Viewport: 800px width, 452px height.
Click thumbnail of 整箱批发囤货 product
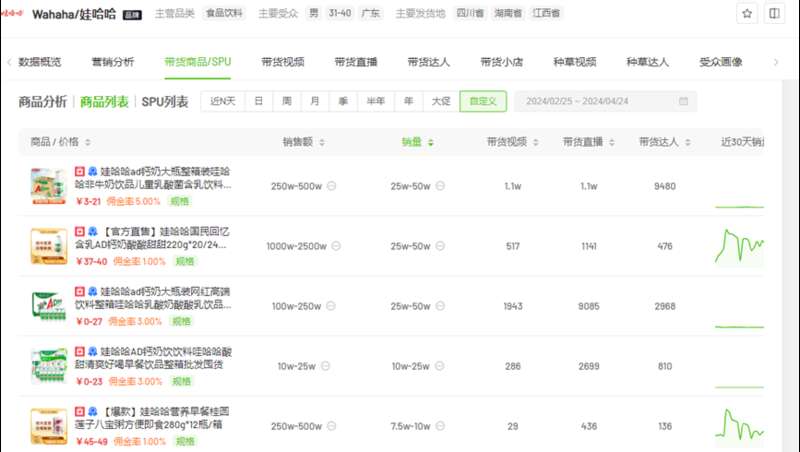coord(49,366)
